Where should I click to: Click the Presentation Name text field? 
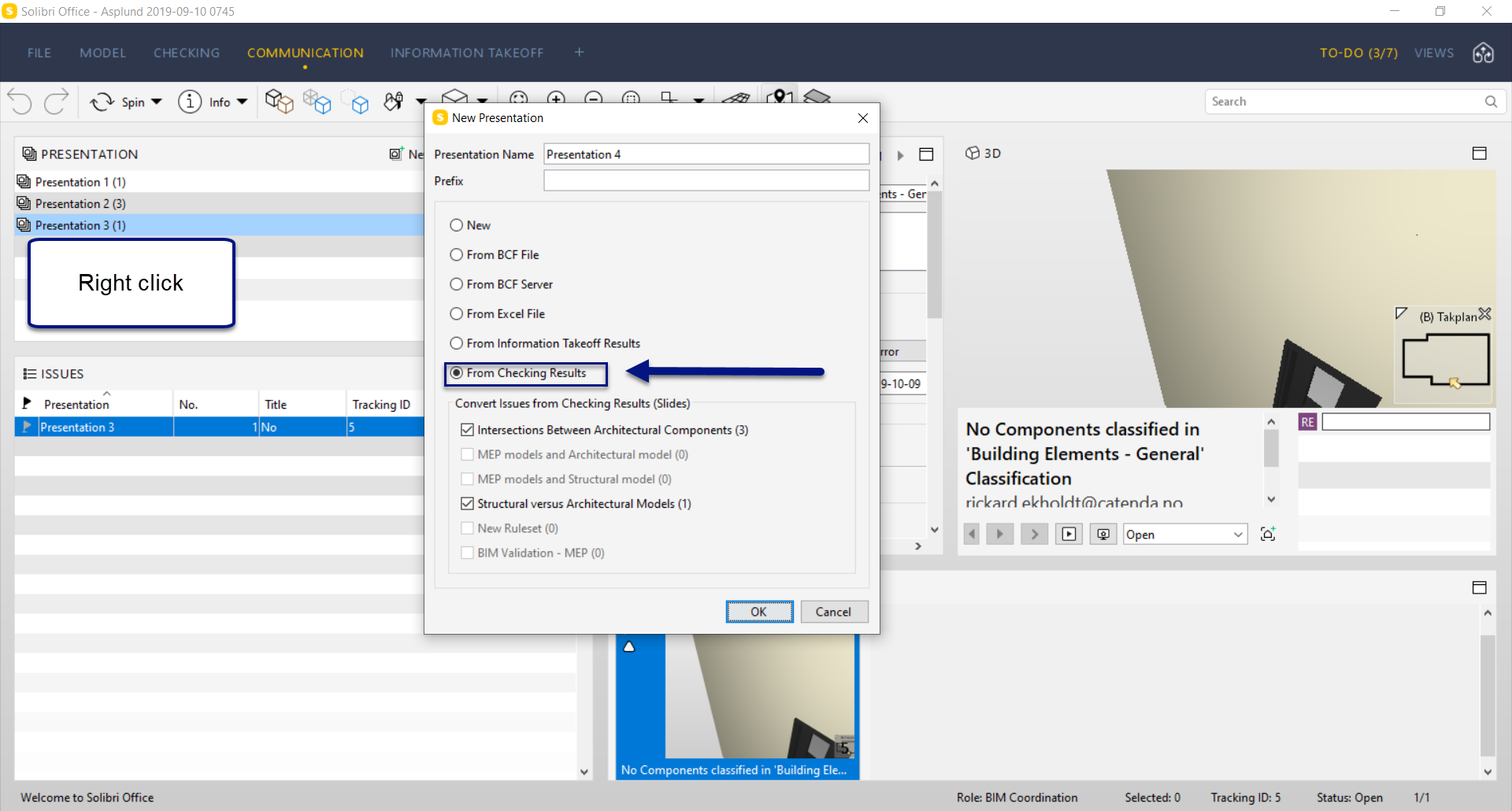tap(706, 154)
